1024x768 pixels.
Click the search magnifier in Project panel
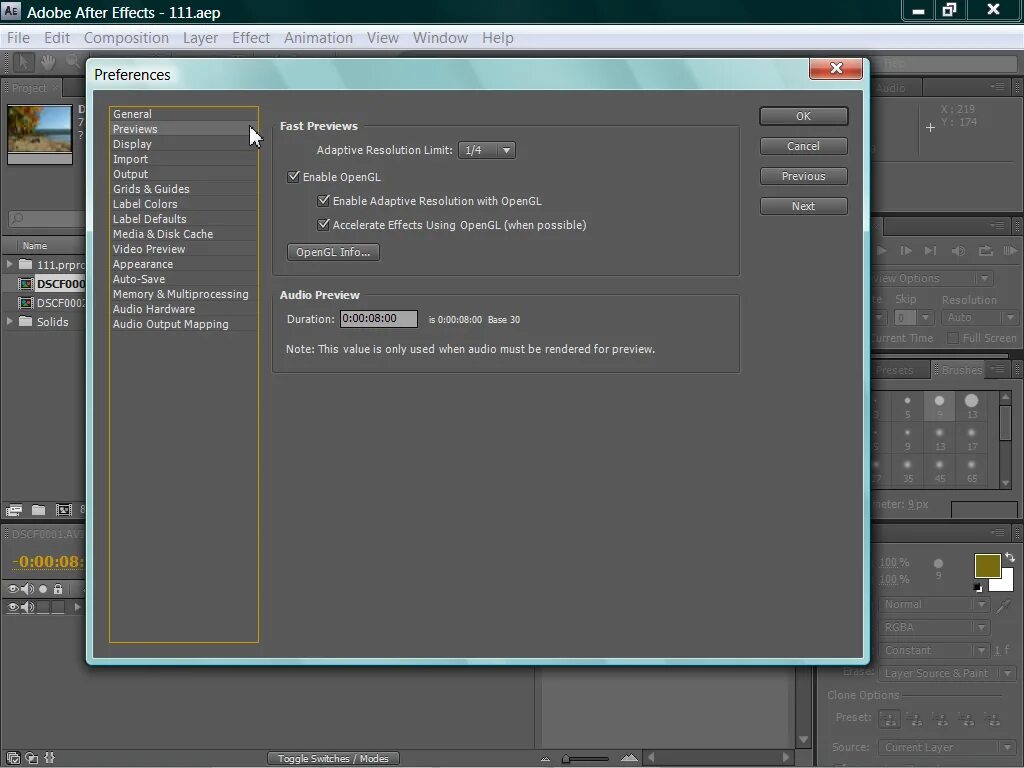[x=18, y=218]
